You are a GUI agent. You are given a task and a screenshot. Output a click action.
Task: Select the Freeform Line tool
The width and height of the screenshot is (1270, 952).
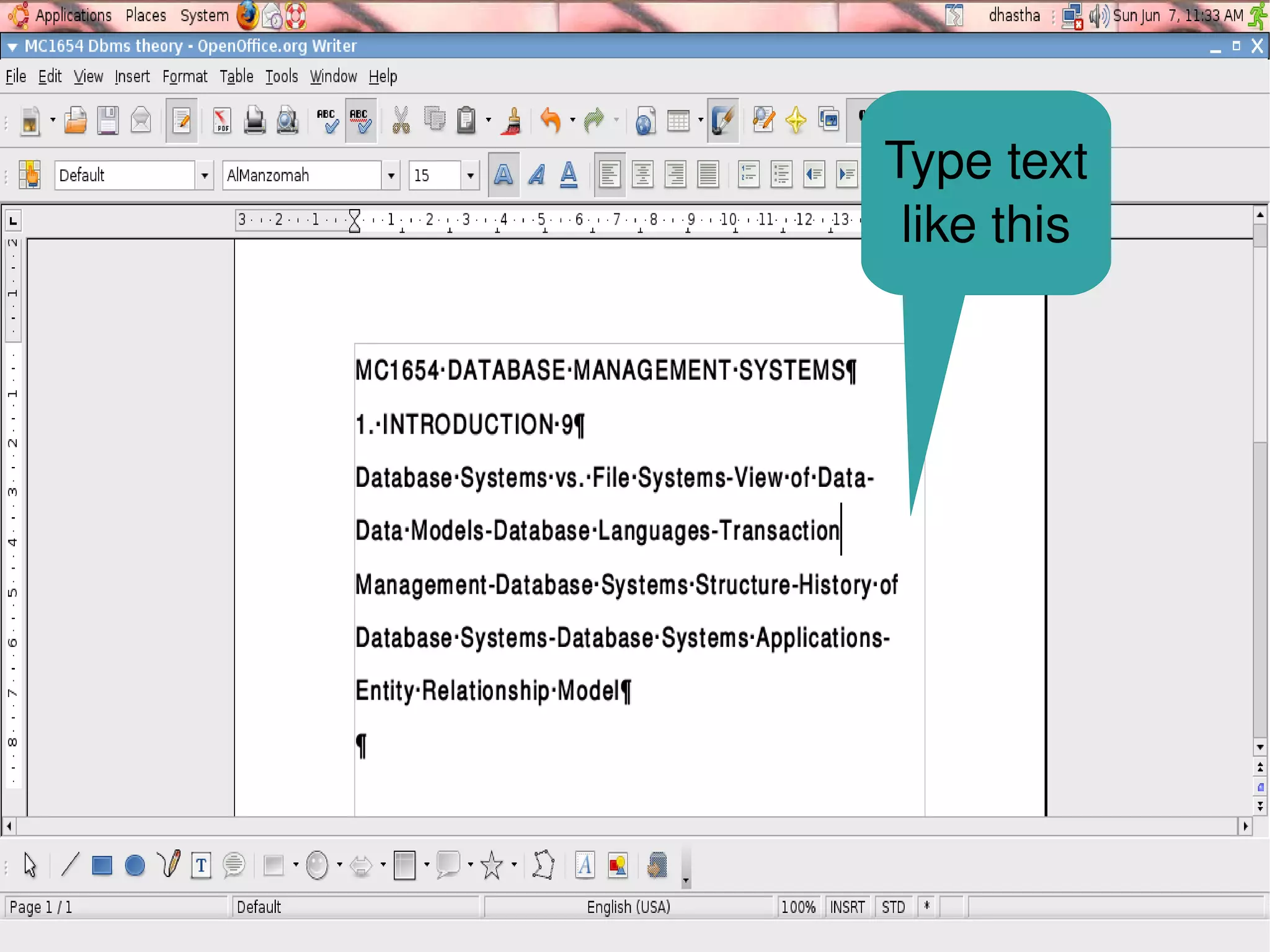click(168, 865)
